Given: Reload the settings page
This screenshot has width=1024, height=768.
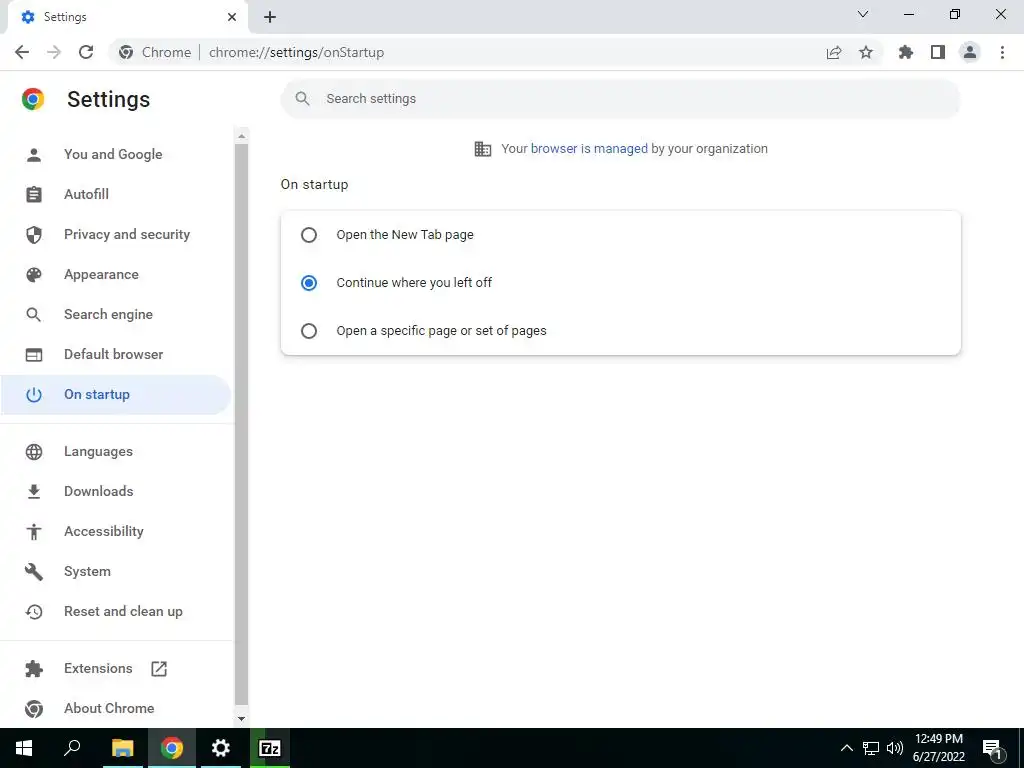Looking at the screenshot, I should click(x=86, y=52).
